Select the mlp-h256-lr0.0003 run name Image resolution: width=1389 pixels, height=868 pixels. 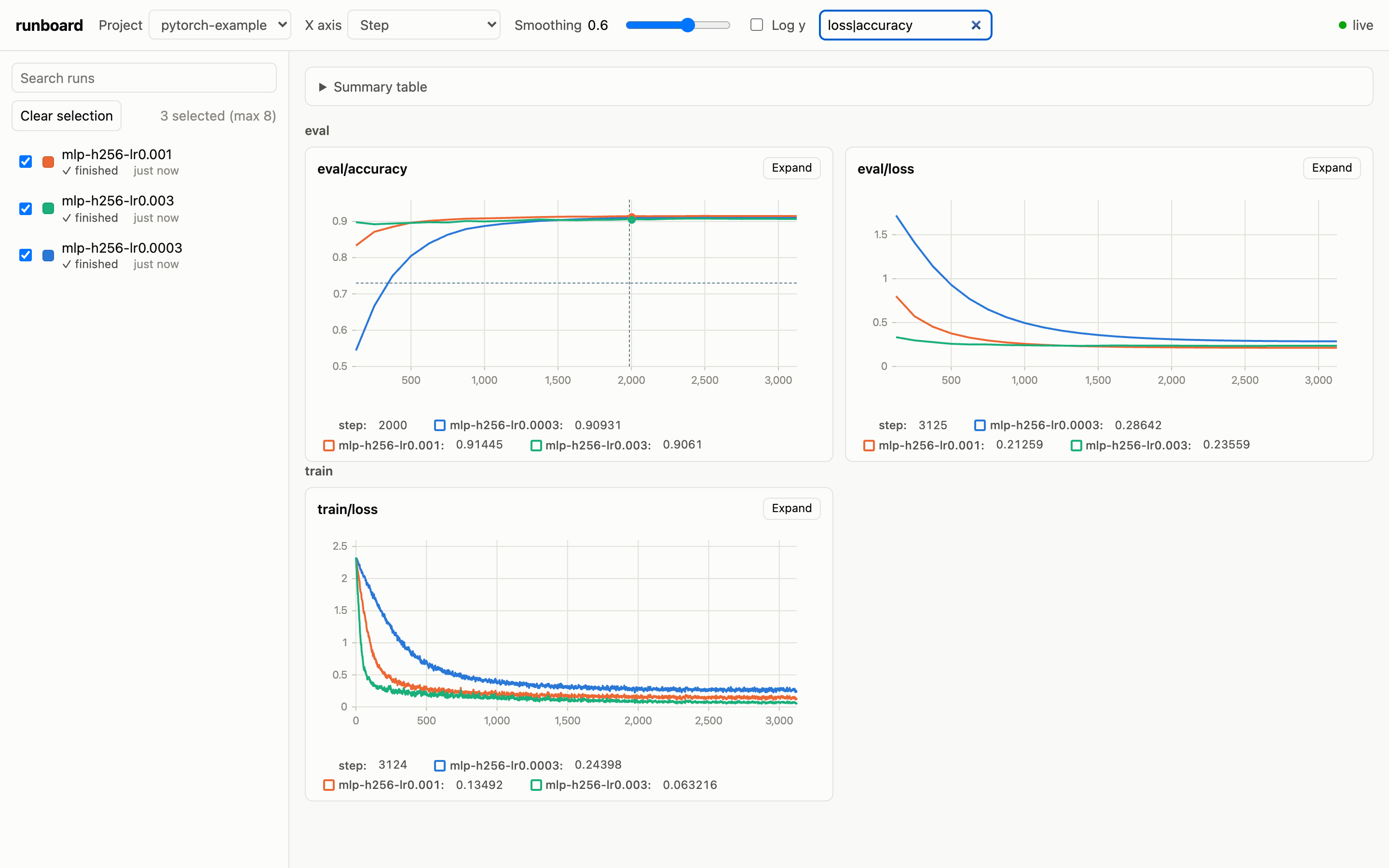[x=122, y=248]
